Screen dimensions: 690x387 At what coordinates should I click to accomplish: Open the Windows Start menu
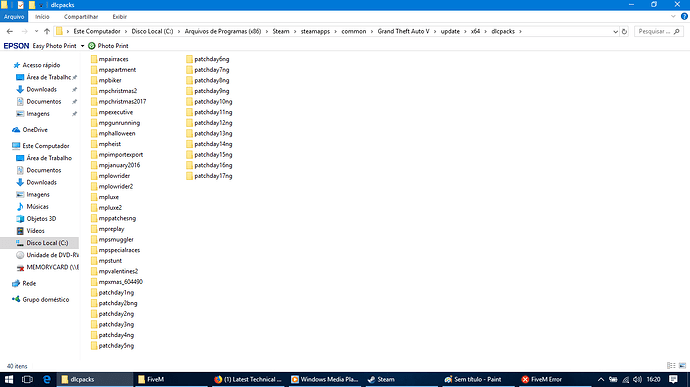[8, 380]
